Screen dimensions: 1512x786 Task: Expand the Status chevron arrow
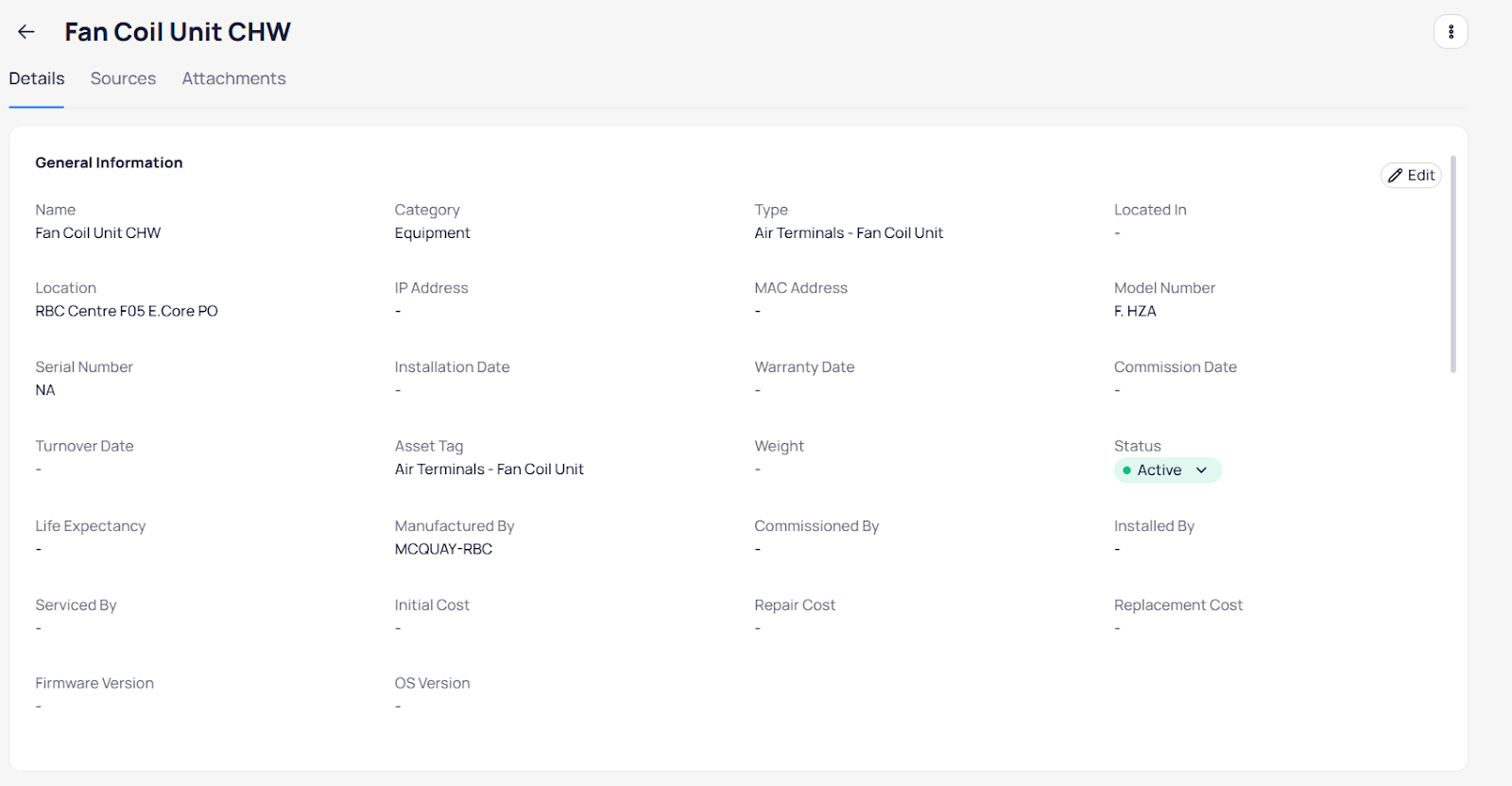tap(1201, 470)
